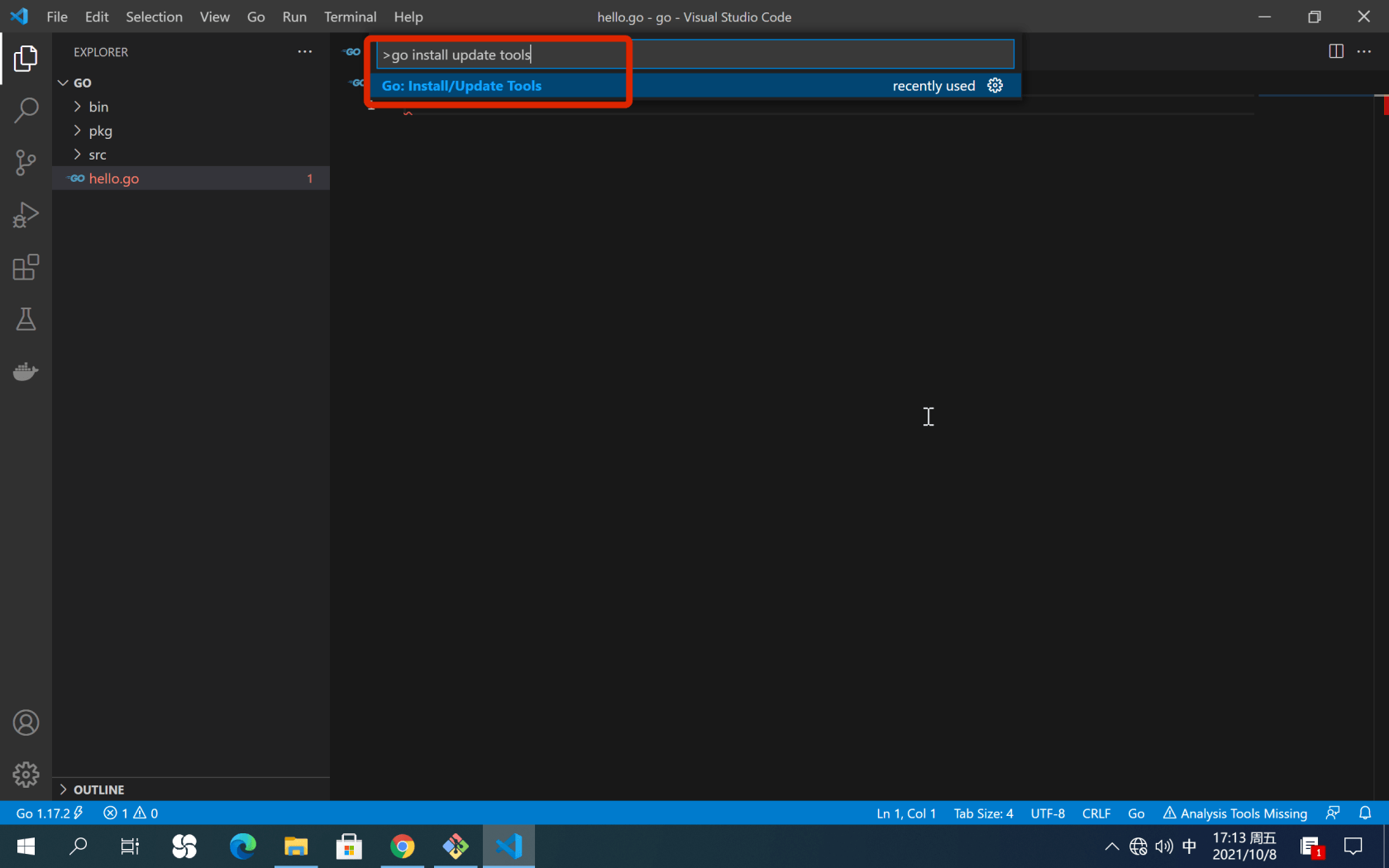Image resolution: width=1389 pixels, height=868 pixels.
Task: Click the feedback icon in status bar
Action: click(1333, 813)
